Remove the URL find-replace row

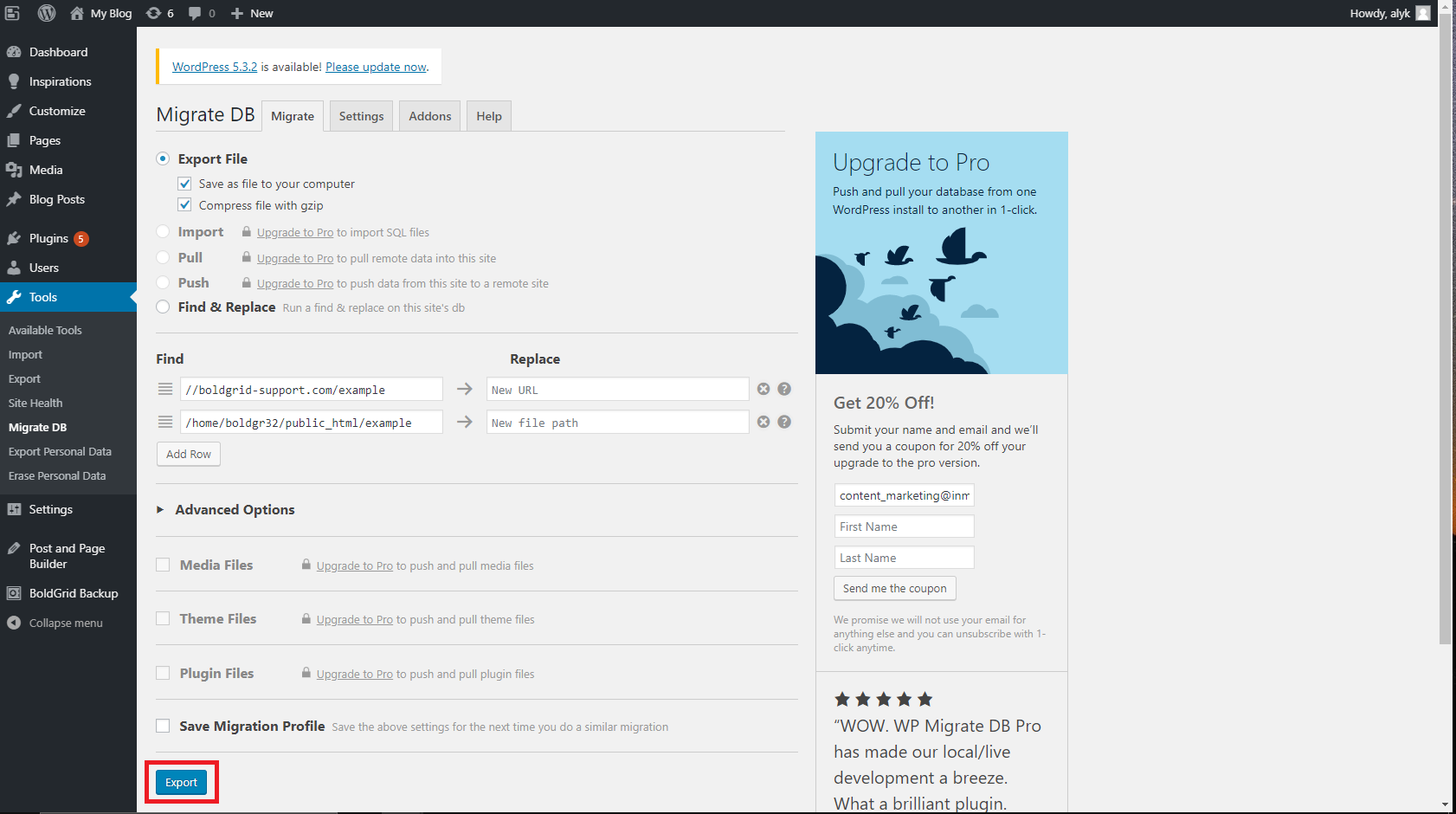[x=763, y=390]
